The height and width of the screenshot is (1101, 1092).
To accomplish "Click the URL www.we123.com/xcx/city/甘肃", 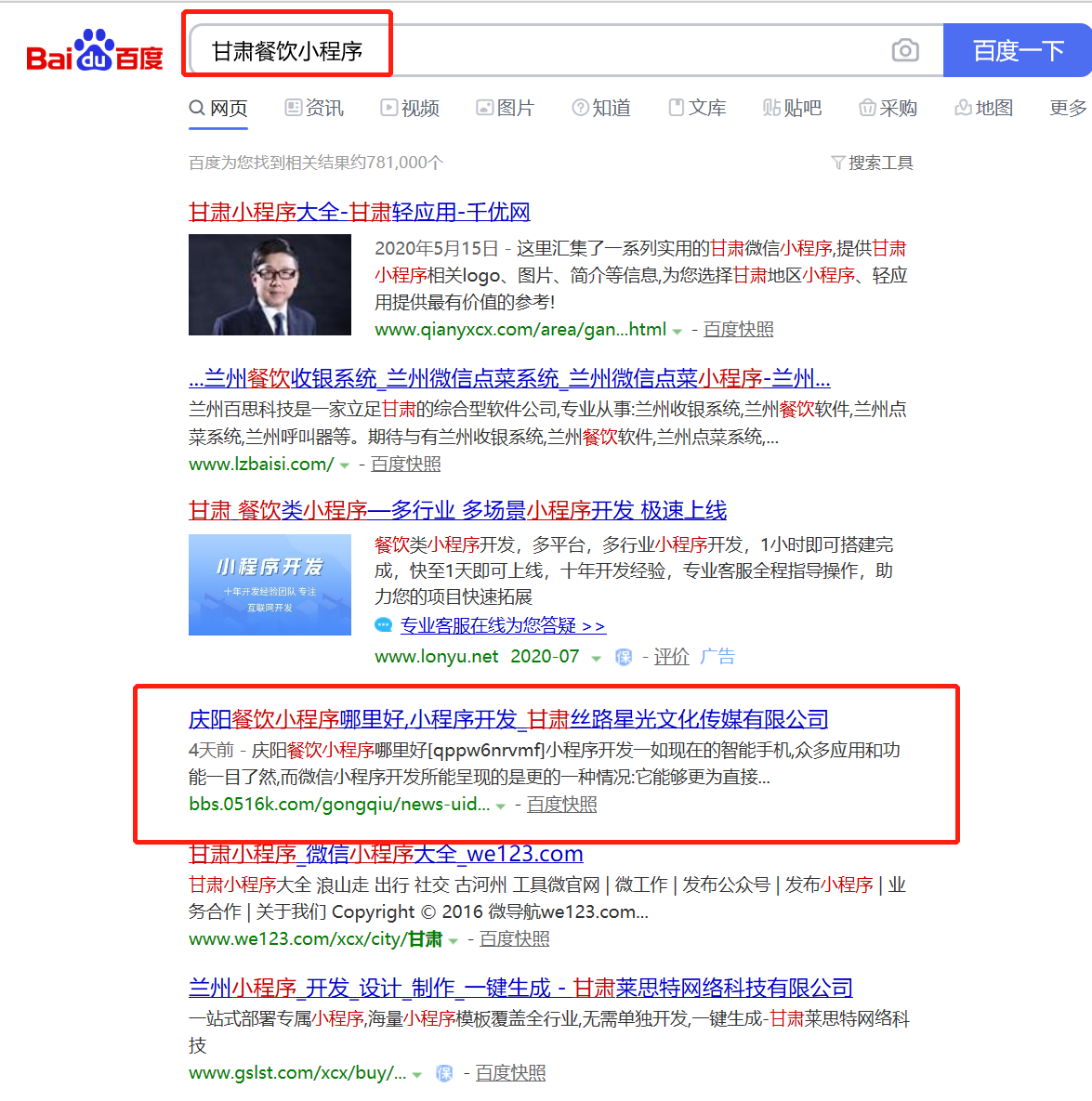I will click(x=316, y=938).
